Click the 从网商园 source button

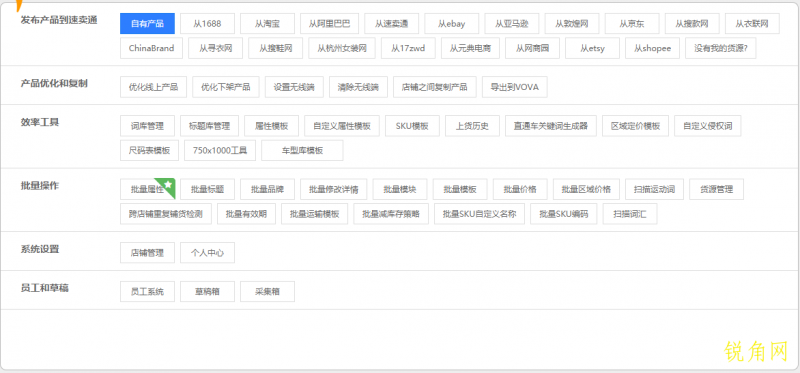pyautogui.click(x=533, y=48)
